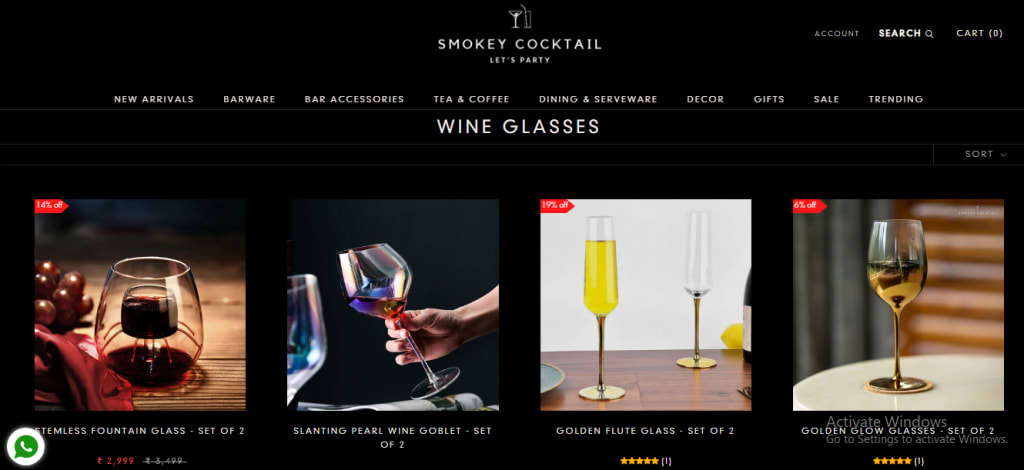Click Golden Flute Glass star rating
Image resolution: width=1024 pixels, height=470 pixels.
coord(645,461)
